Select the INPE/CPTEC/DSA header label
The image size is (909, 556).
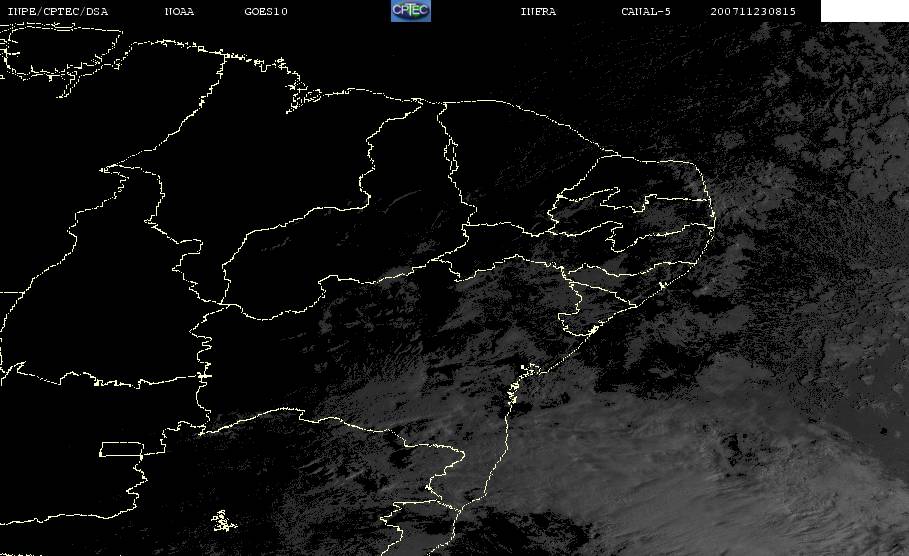click(57, 12)
